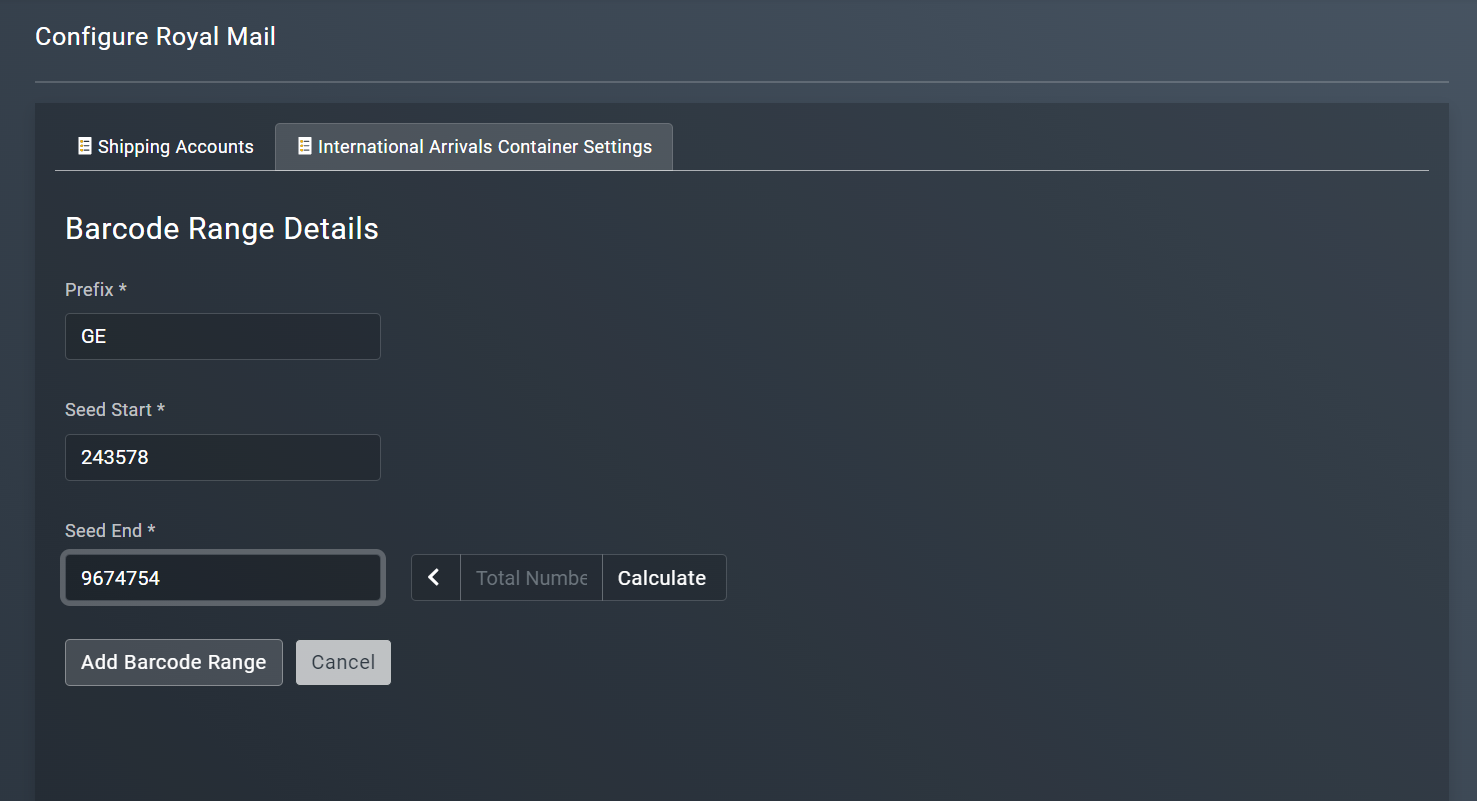Cancel the barcode range form
The image size is (1477, 801).
point(343,662)
